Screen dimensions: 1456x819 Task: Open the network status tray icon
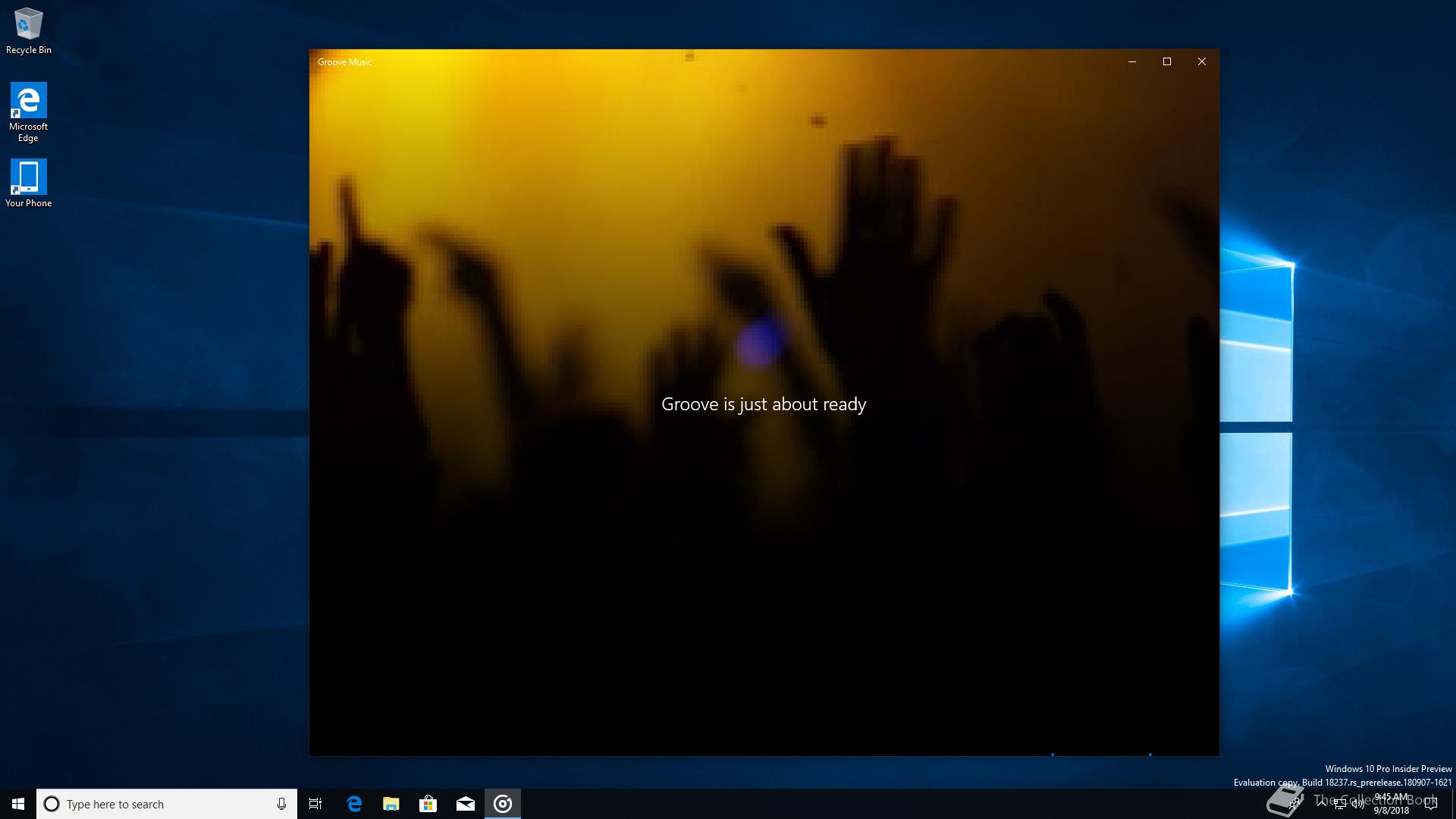(x=1340, y=804)
